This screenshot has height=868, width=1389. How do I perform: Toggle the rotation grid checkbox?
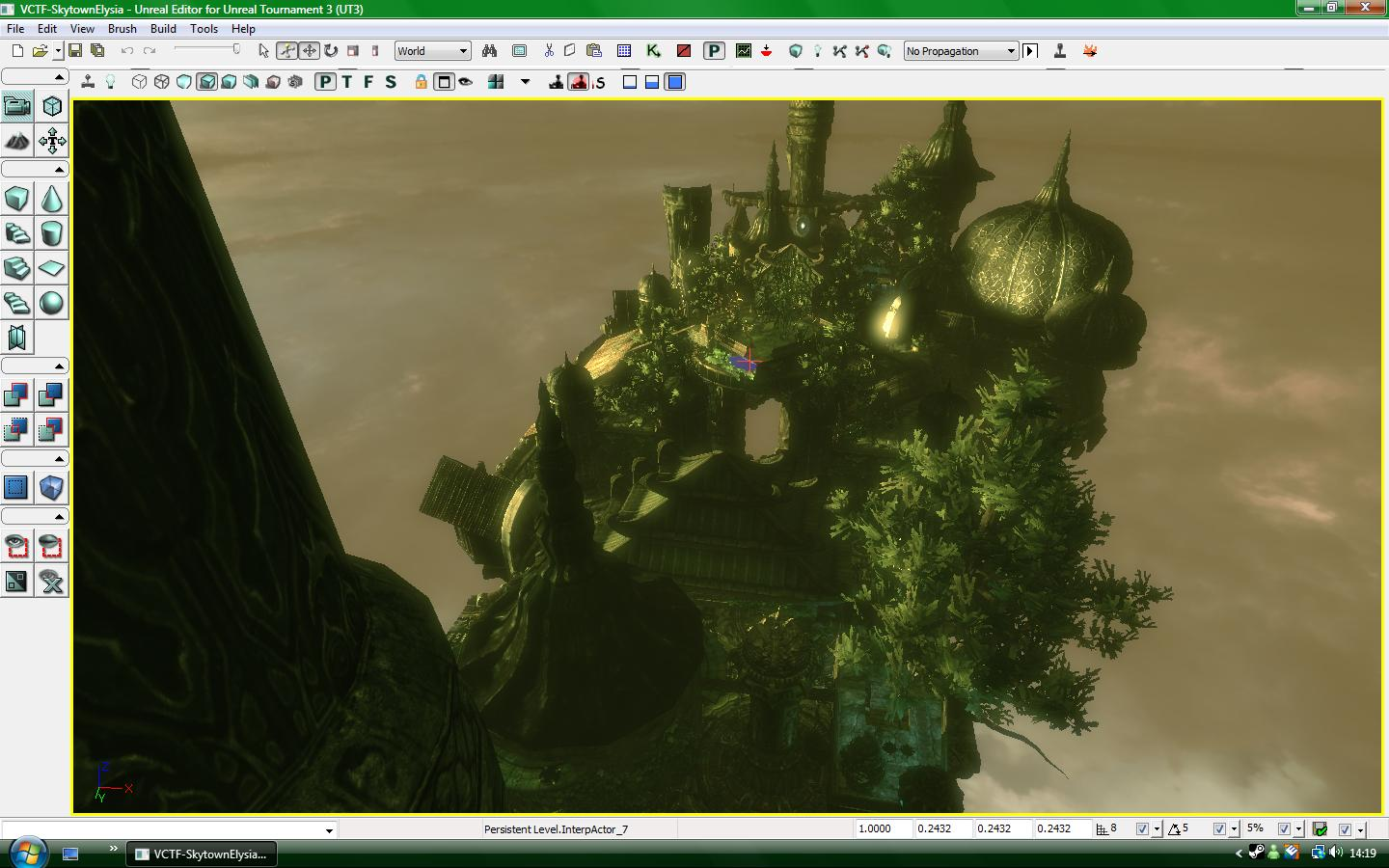pos(1217,828)
